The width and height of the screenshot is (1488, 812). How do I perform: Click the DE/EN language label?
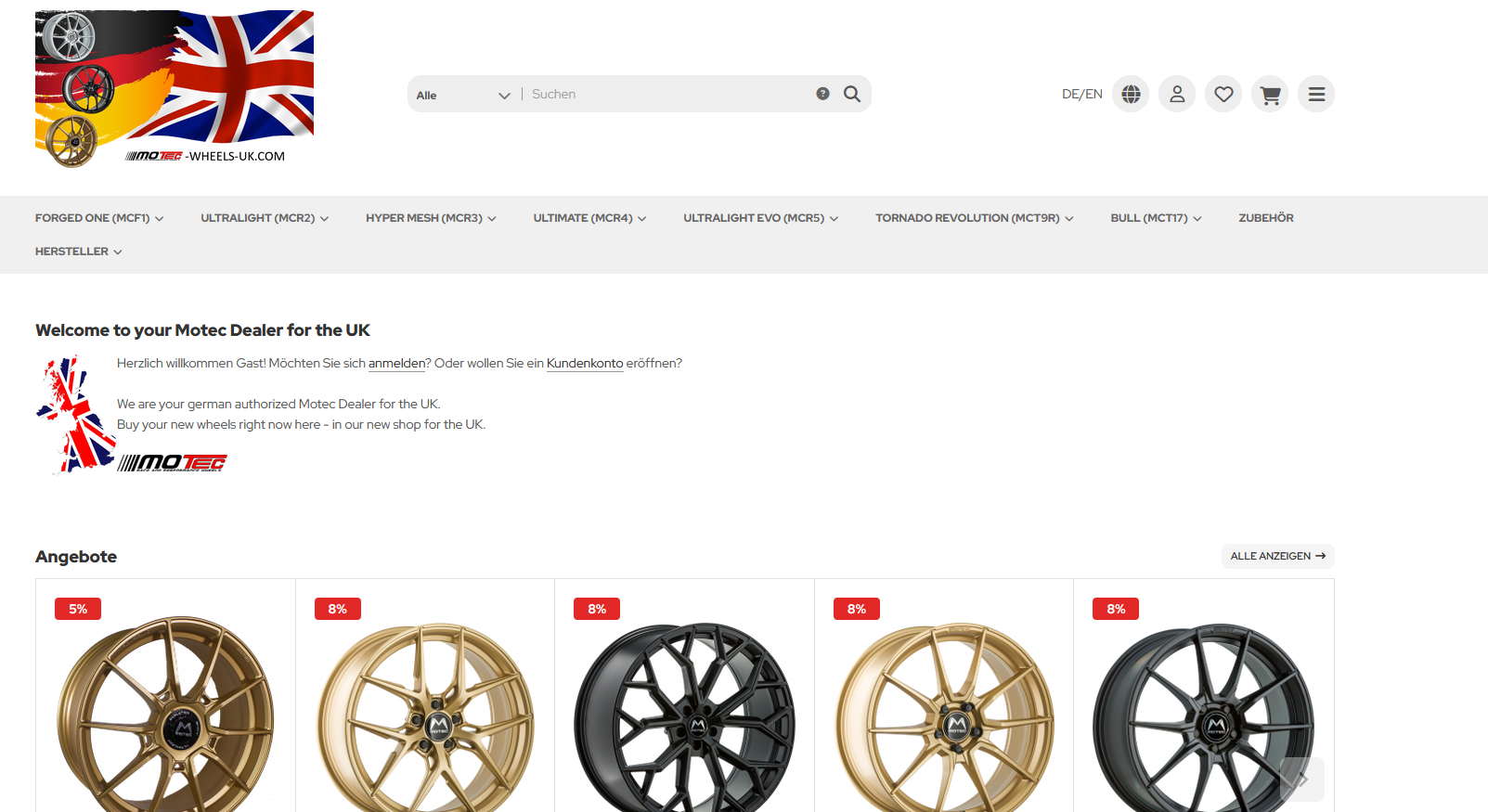1082,94
